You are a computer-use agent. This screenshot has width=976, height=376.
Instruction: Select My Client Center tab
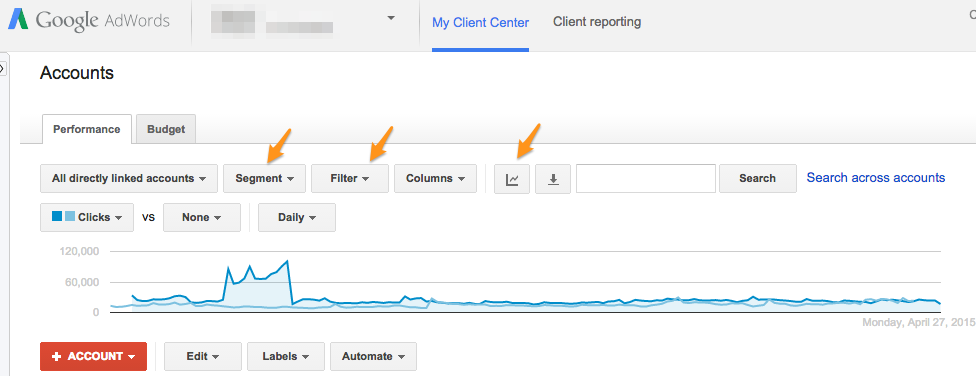(x=481, y=23)
